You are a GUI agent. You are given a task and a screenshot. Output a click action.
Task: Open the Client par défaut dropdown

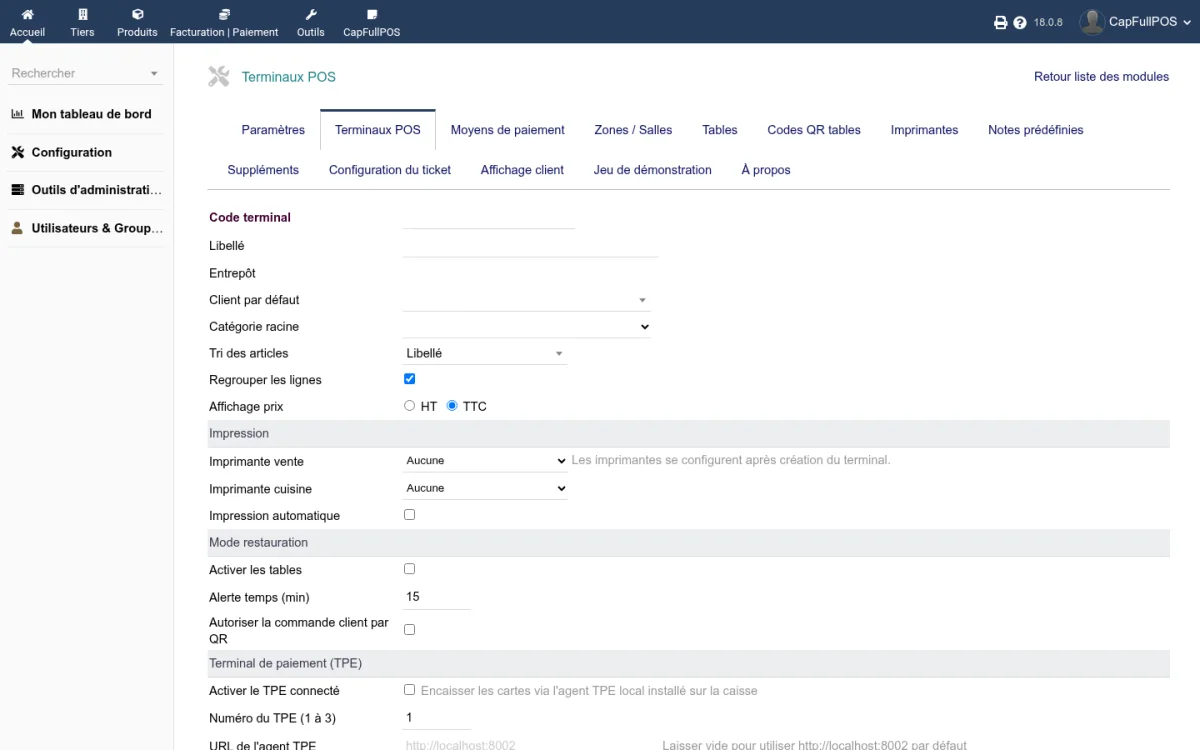click(527, 299)
